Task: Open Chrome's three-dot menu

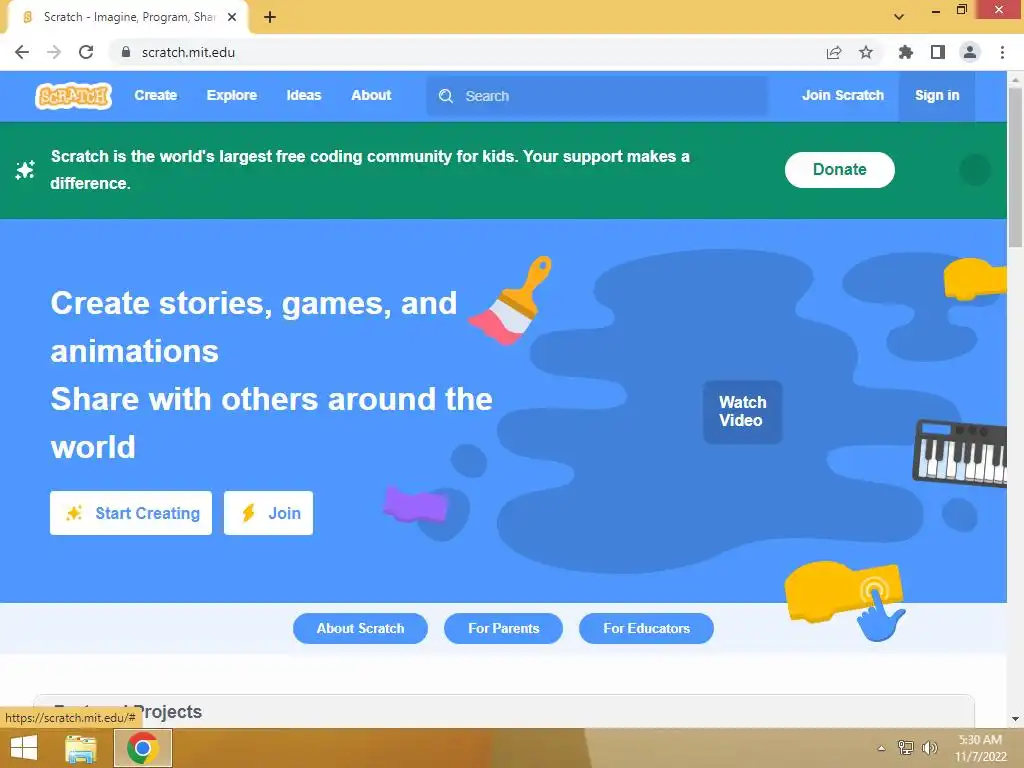Action: (x=1002, y=52)
